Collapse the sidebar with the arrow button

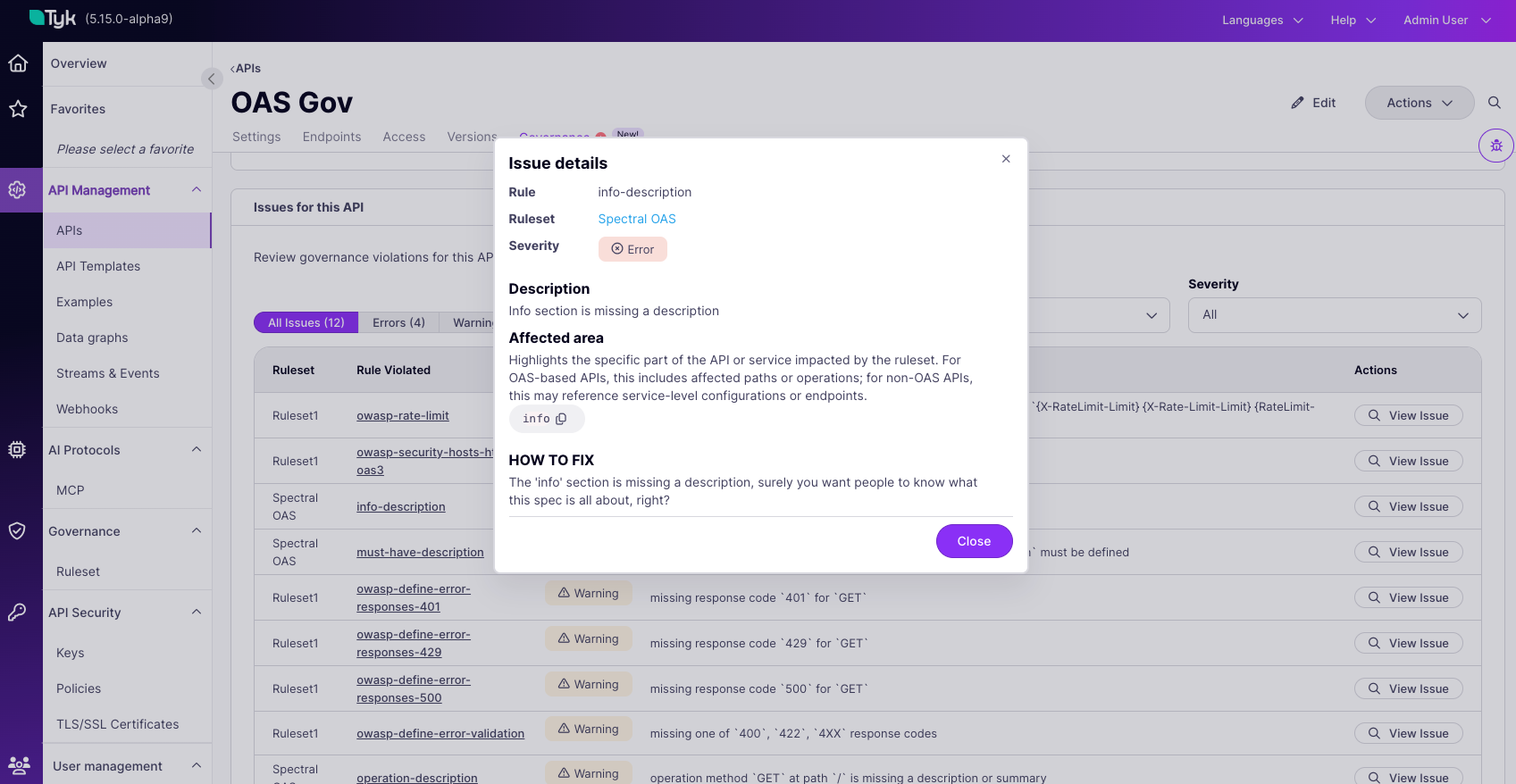point(212,79)
